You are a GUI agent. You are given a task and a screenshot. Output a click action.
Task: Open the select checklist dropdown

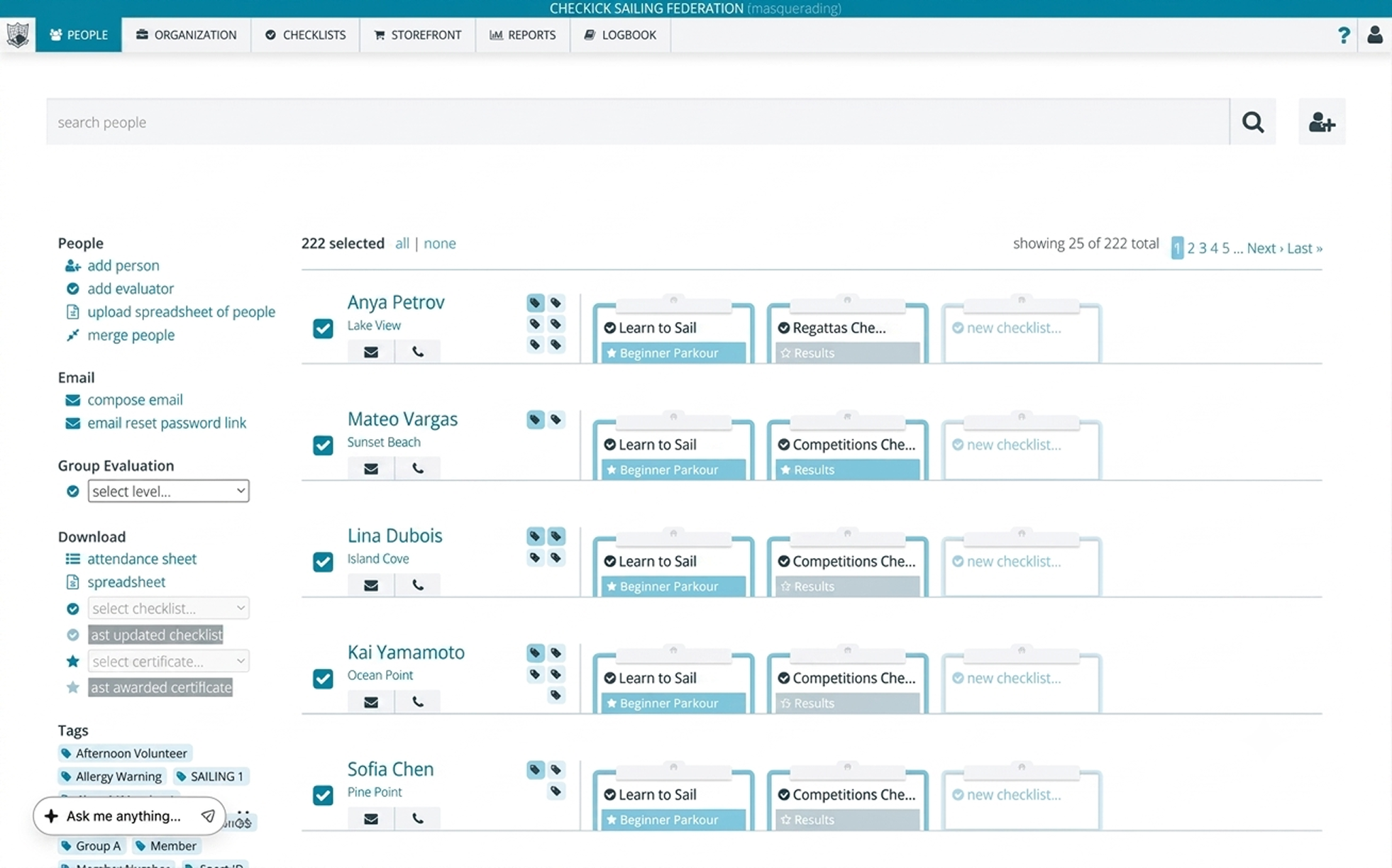coord(168,608)
